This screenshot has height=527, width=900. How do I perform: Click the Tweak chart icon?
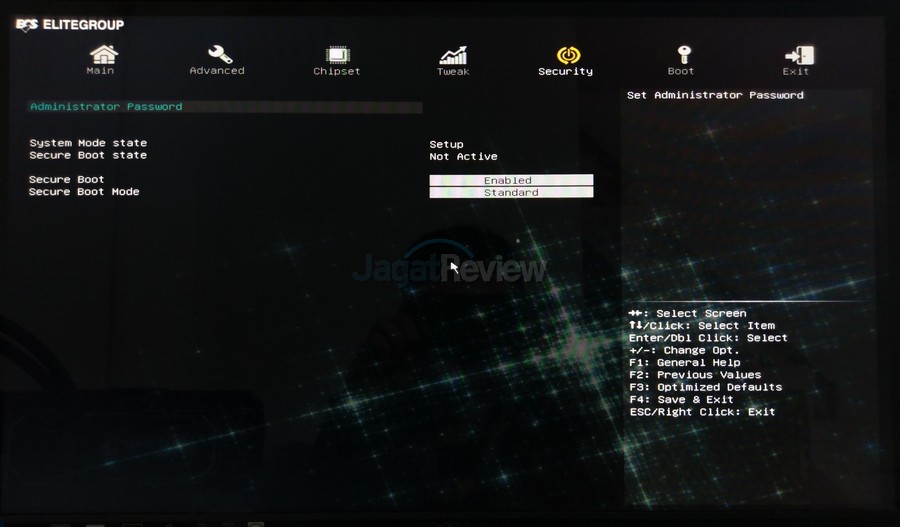[x=453, y=54]
